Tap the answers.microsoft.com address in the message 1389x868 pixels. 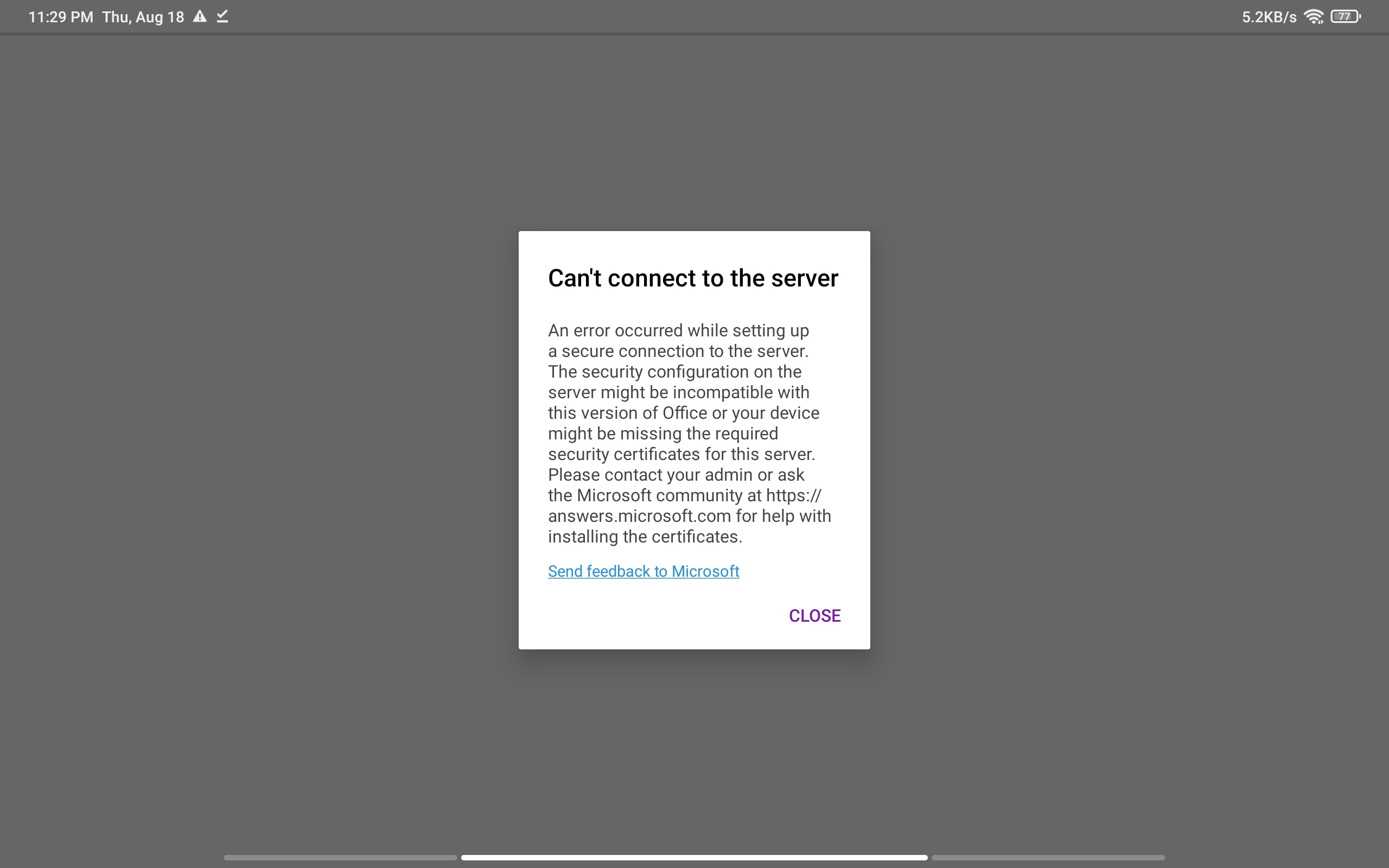[639, 516]
